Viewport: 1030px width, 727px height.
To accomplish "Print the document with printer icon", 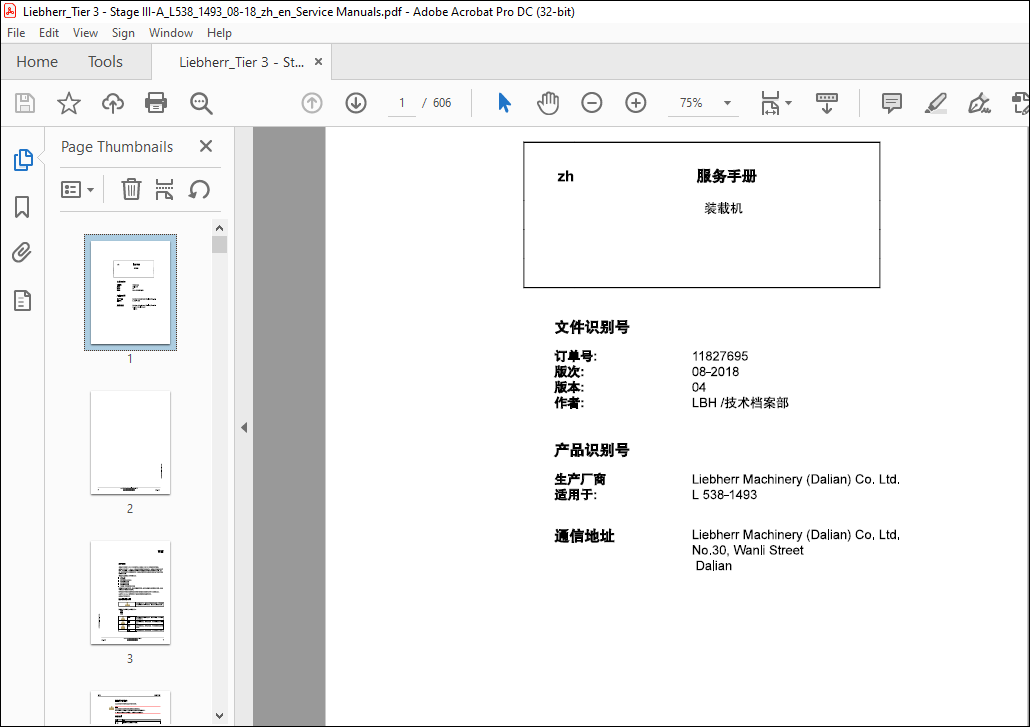I will pos(156,103).
